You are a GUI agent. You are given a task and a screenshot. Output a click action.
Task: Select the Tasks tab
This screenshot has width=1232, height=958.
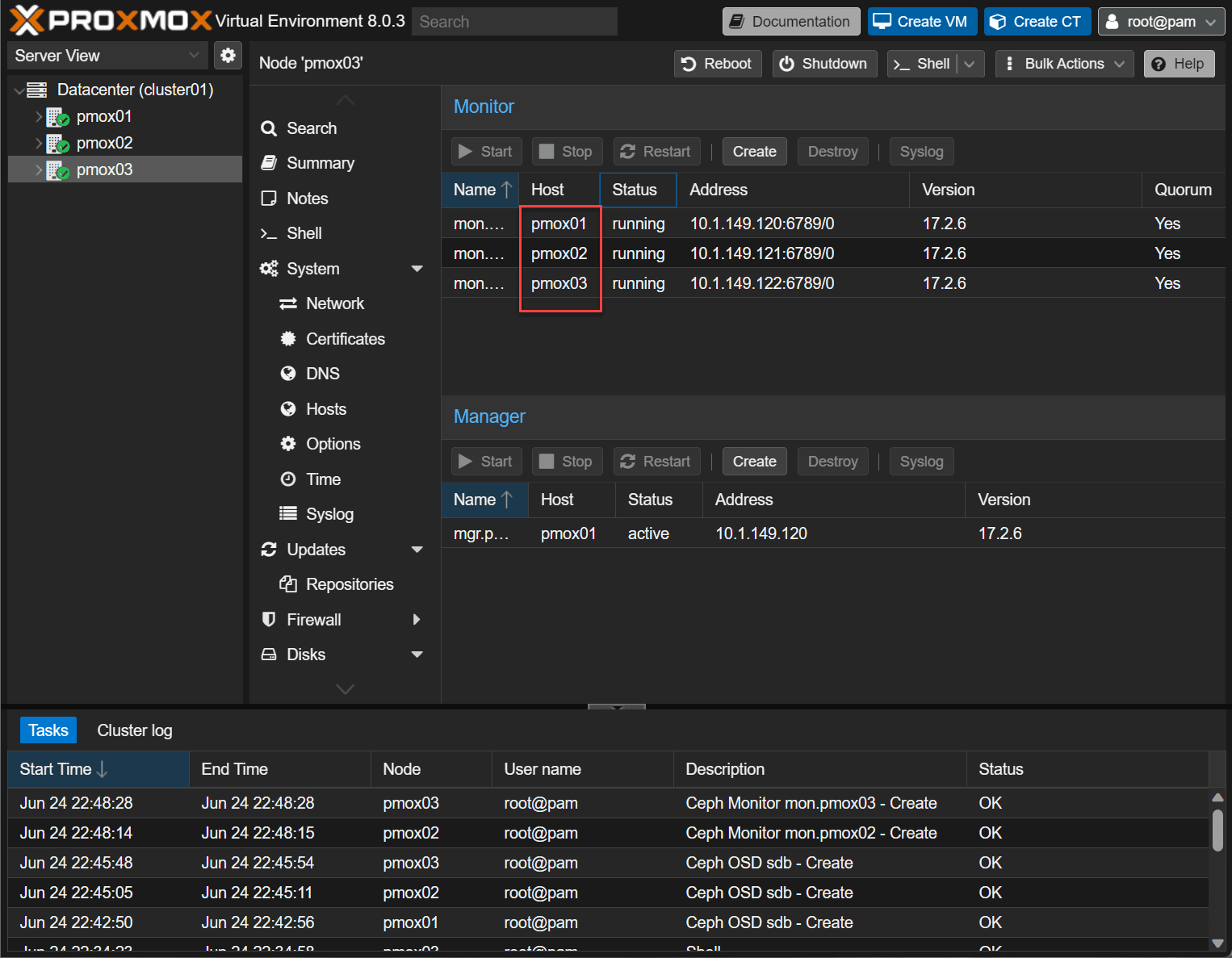[x=48, y=730]
